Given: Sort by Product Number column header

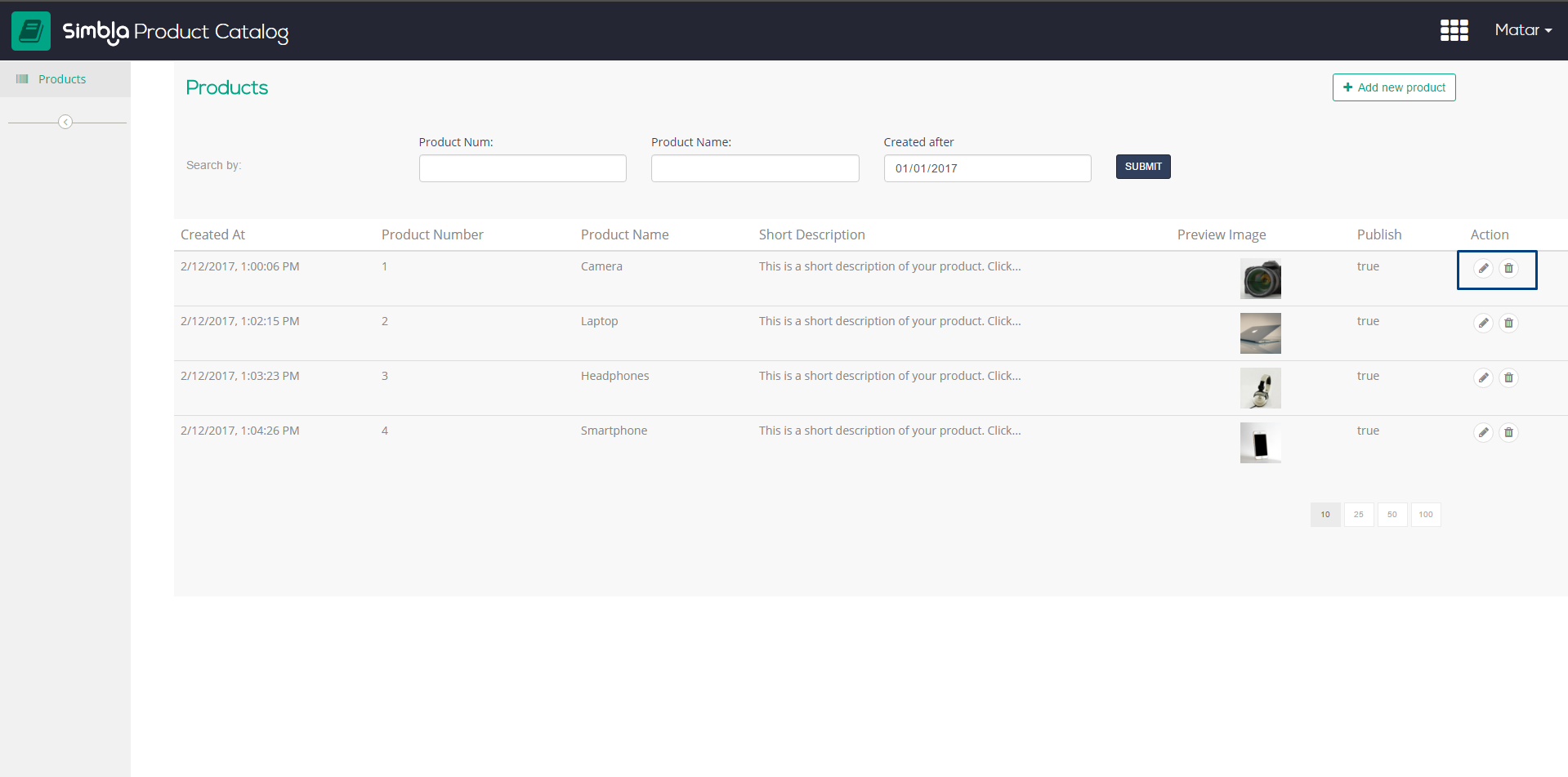Looking at the screenshot, I should click(432, 234).
